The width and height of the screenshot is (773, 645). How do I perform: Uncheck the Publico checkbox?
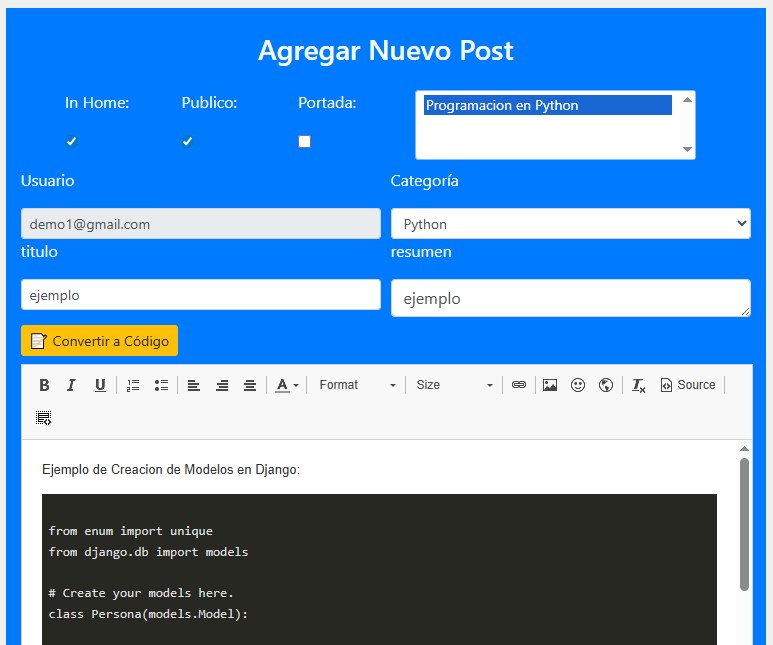pos(188,142)
